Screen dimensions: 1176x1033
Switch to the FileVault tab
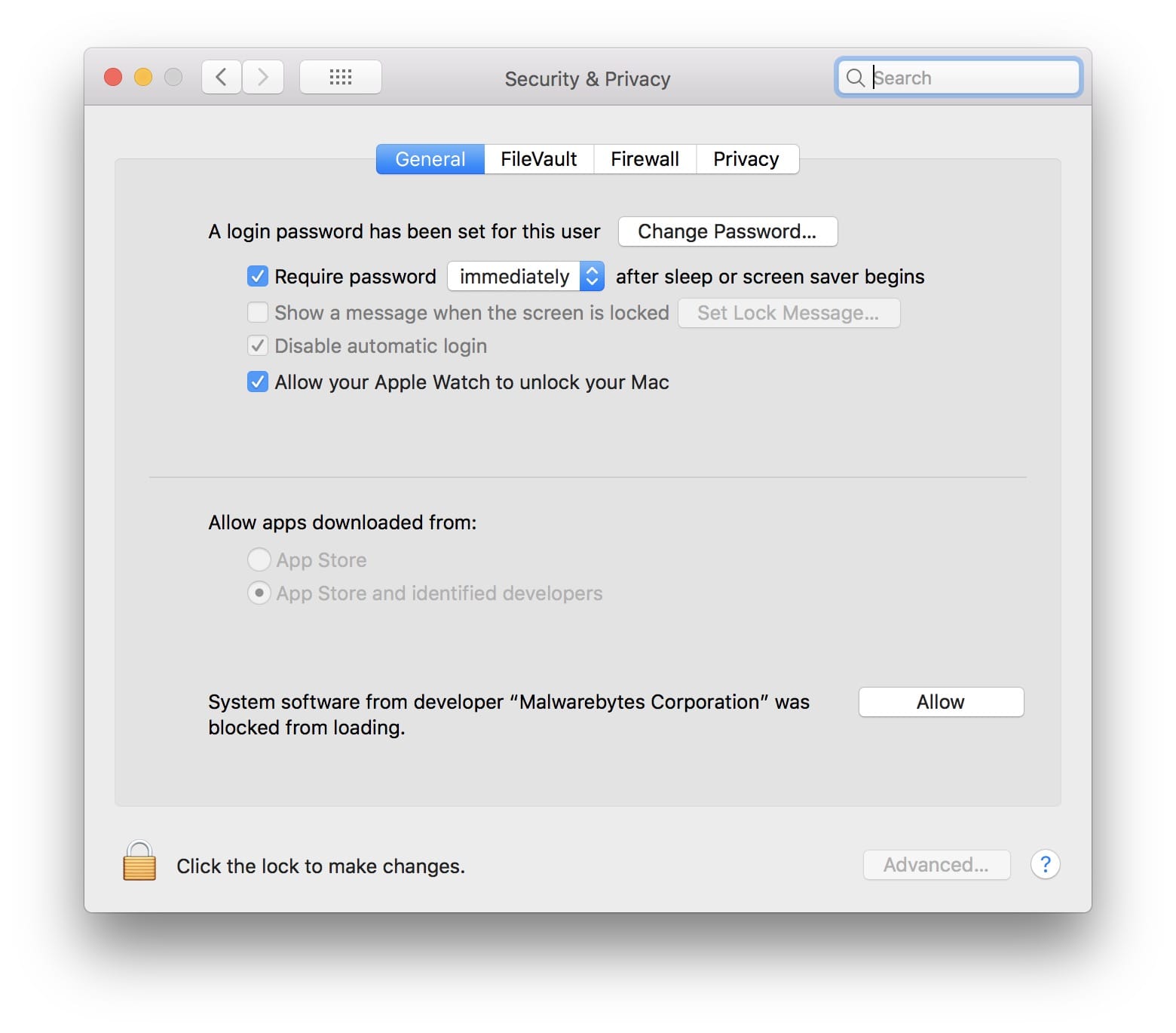(538, 159)
